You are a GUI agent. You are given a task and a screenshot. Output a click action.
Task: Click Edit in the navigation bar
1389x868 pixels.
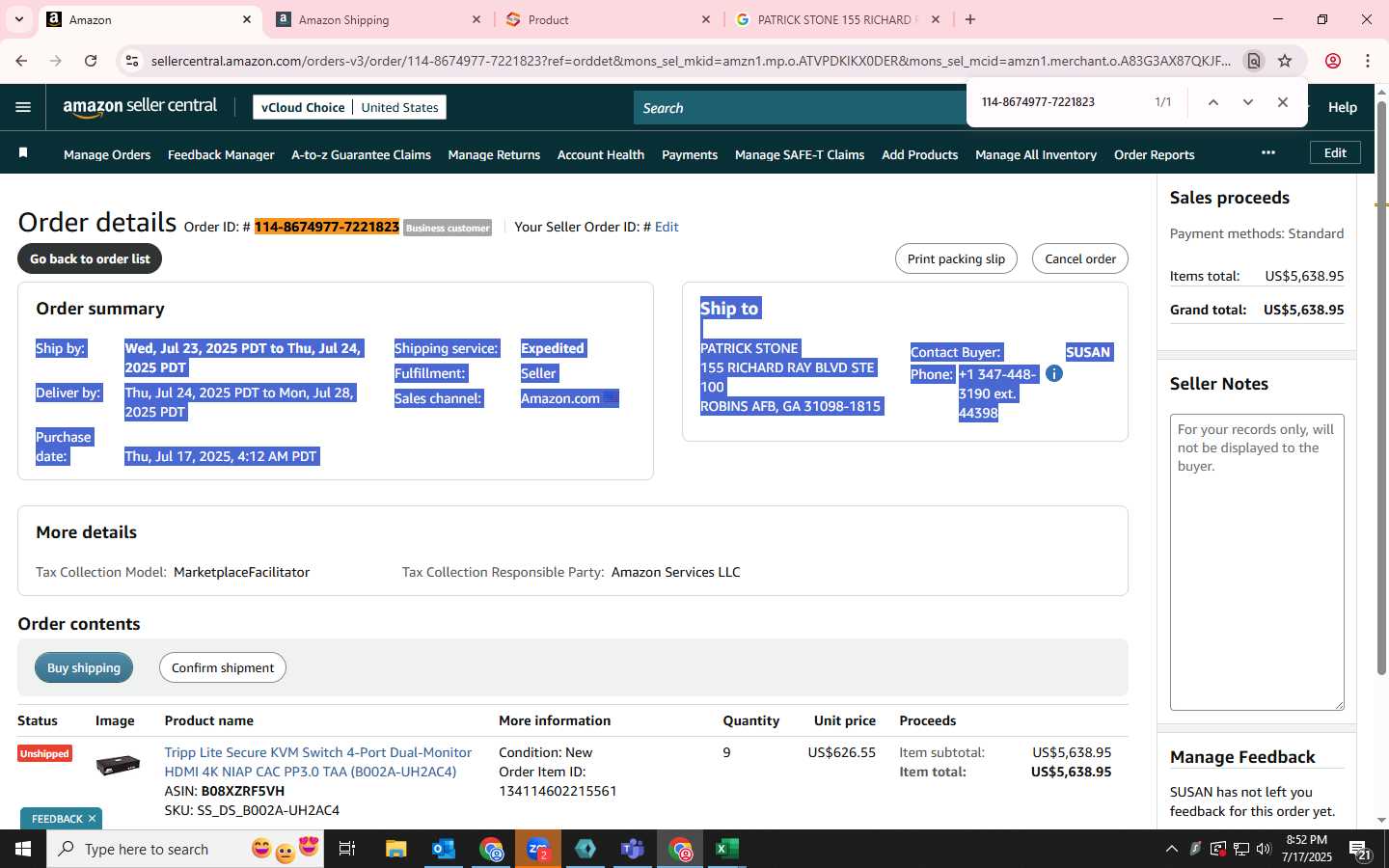[1335, 152]
